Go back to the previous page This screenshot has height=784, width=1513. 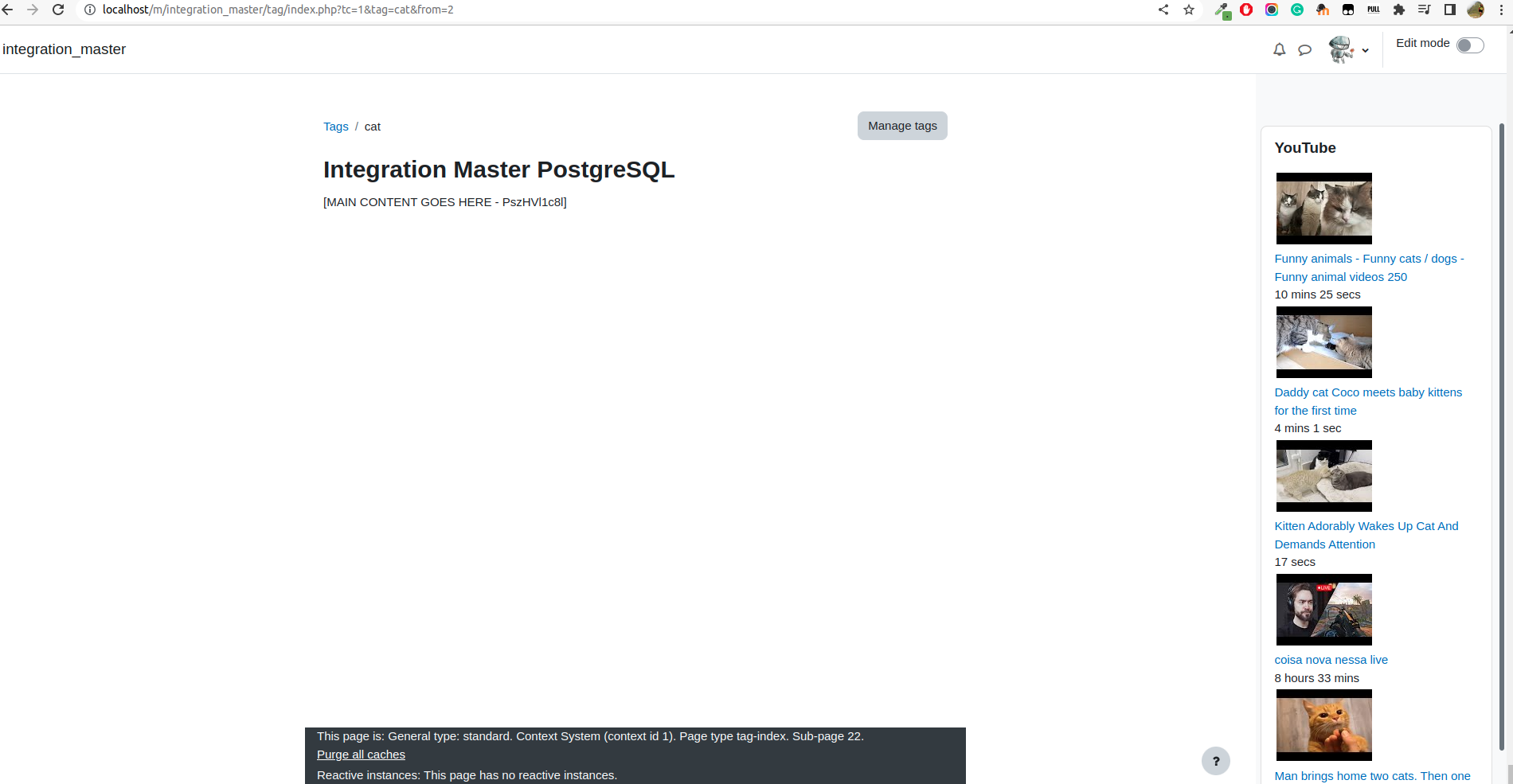(7, 10)
